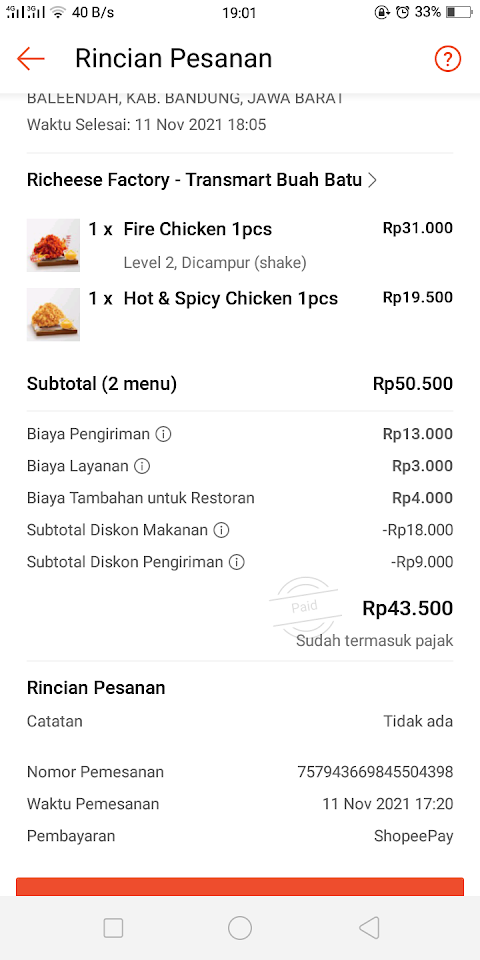Tap Hot & Spicy Chicken 1pcs item
The image size is (480, 960).
[231, 299]
